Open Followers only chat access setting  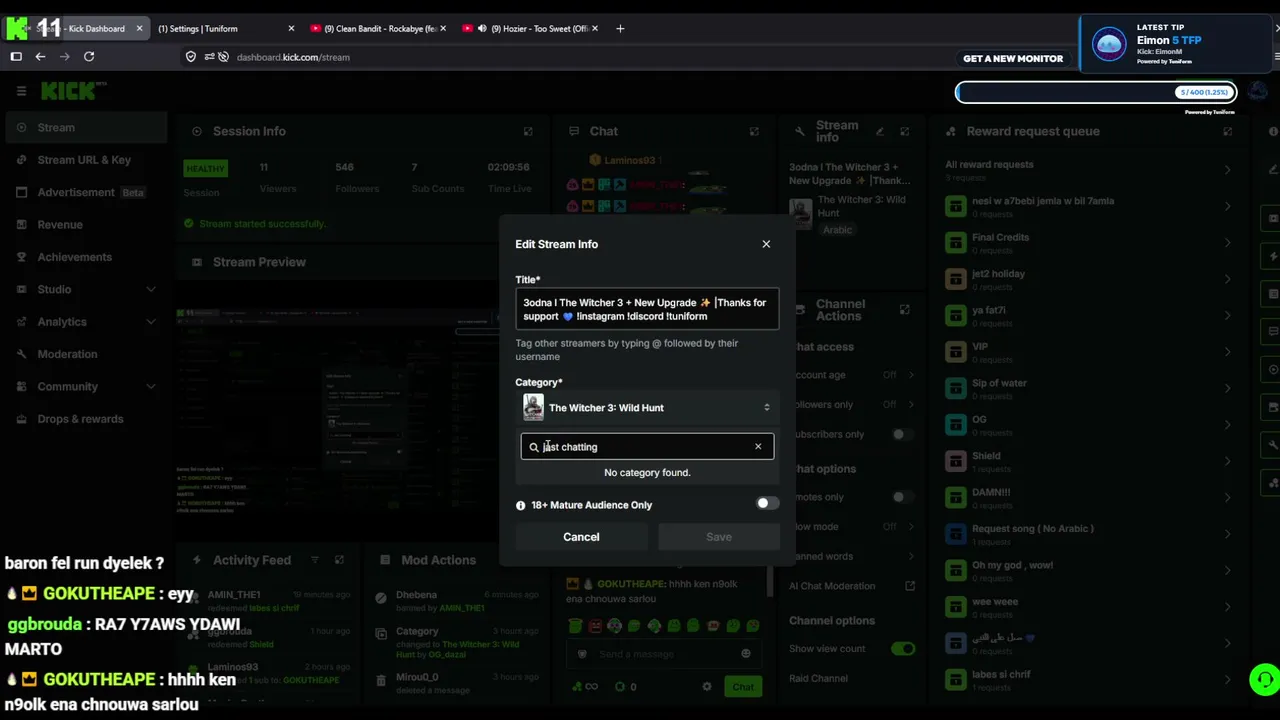coord(851,404)
